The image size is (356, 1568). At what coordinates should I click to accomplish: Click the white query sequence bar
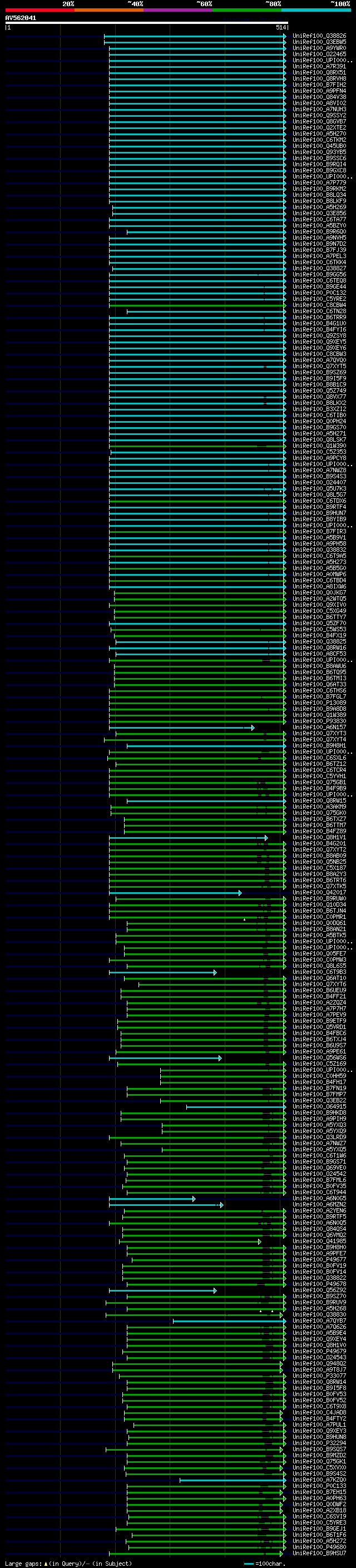coord(147,22)
